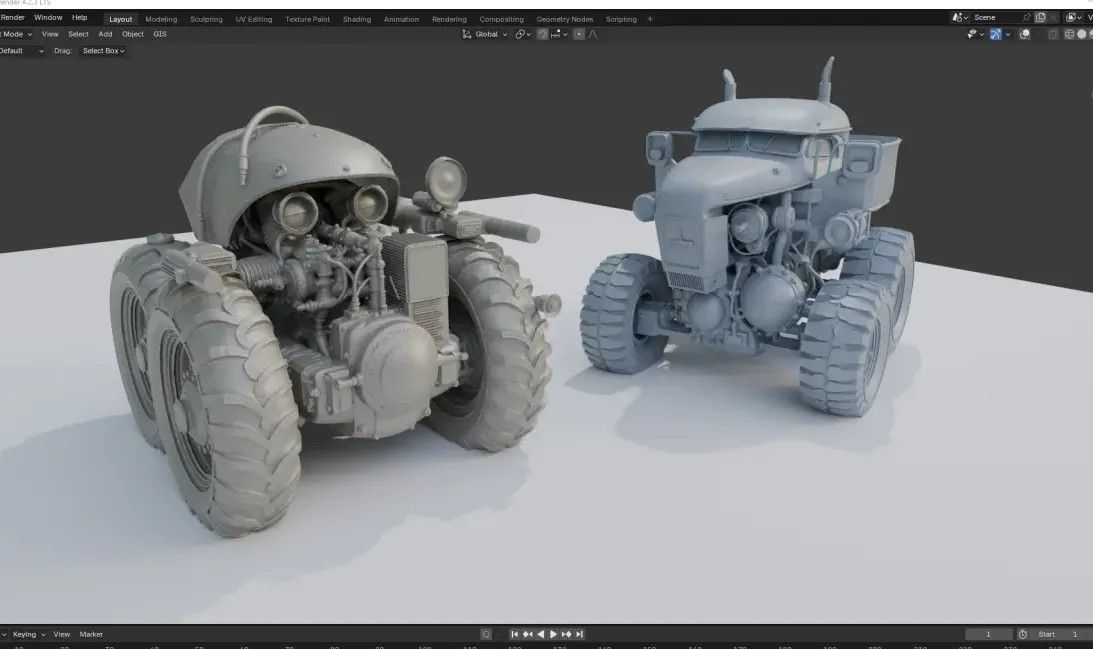Expand the Keying dropdown in the timeline
The image size is (1093, 649).
coord(27,634)
